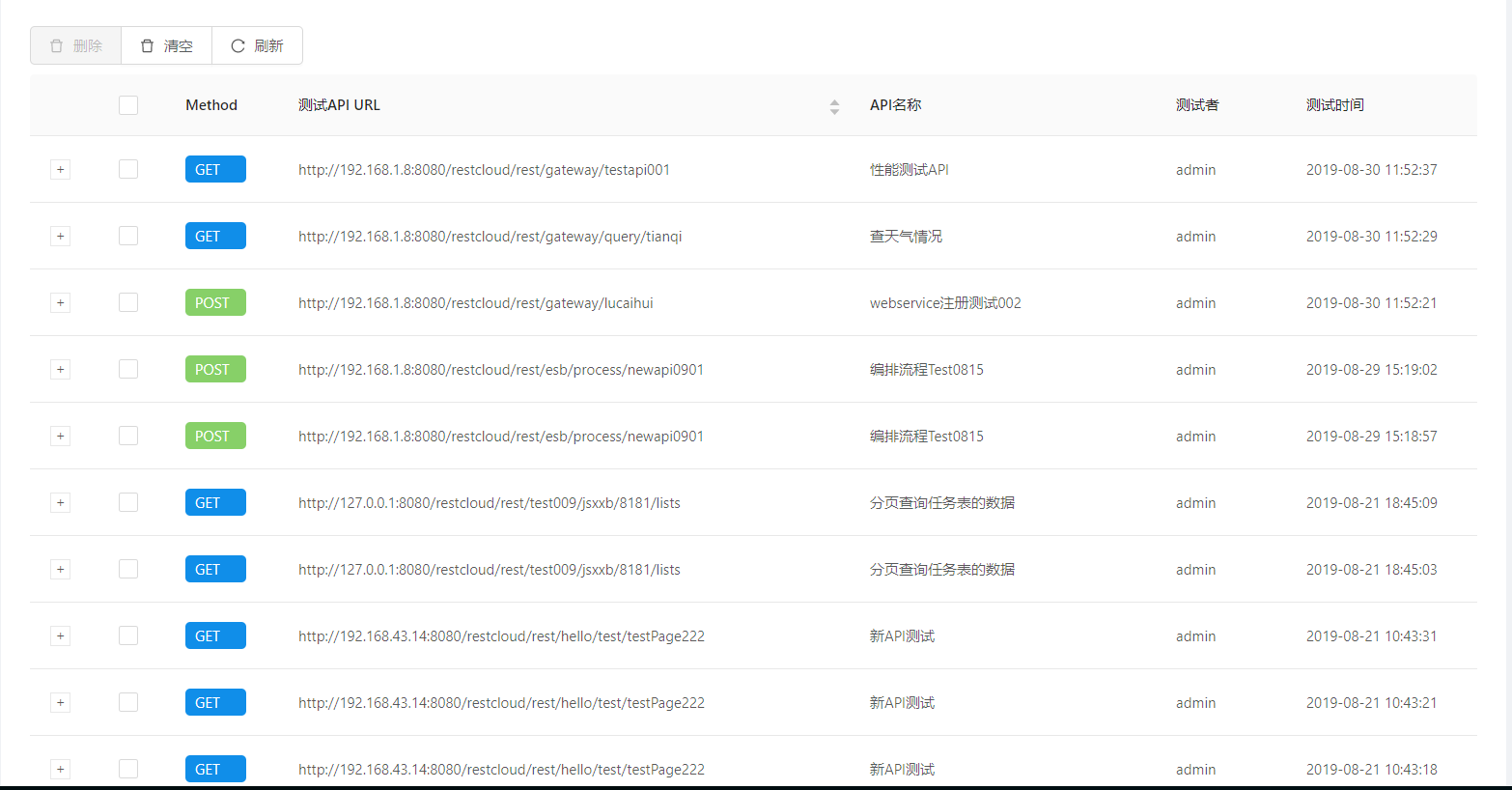1512x790 pixels.
Task: Click the 查天气情况 name cell
Action: tap(906, 237)
